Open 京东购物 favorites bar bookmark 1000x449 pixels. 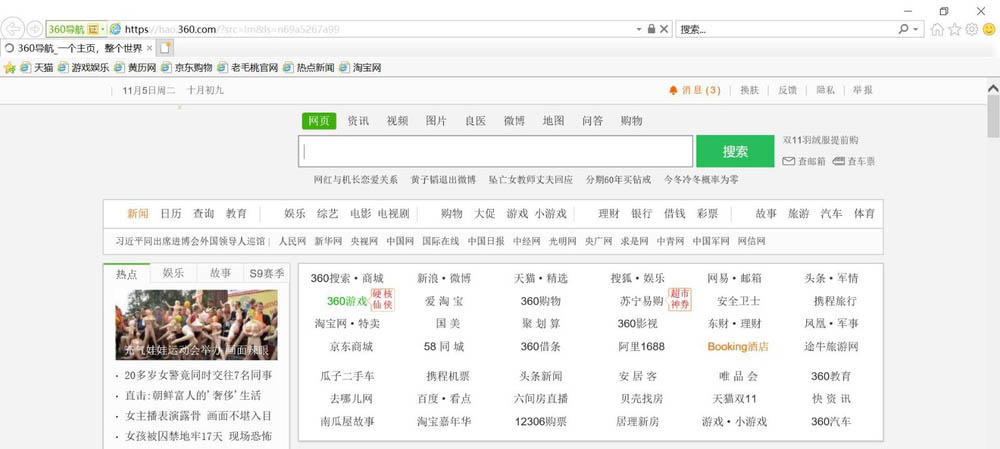click(x=187, y=68)
